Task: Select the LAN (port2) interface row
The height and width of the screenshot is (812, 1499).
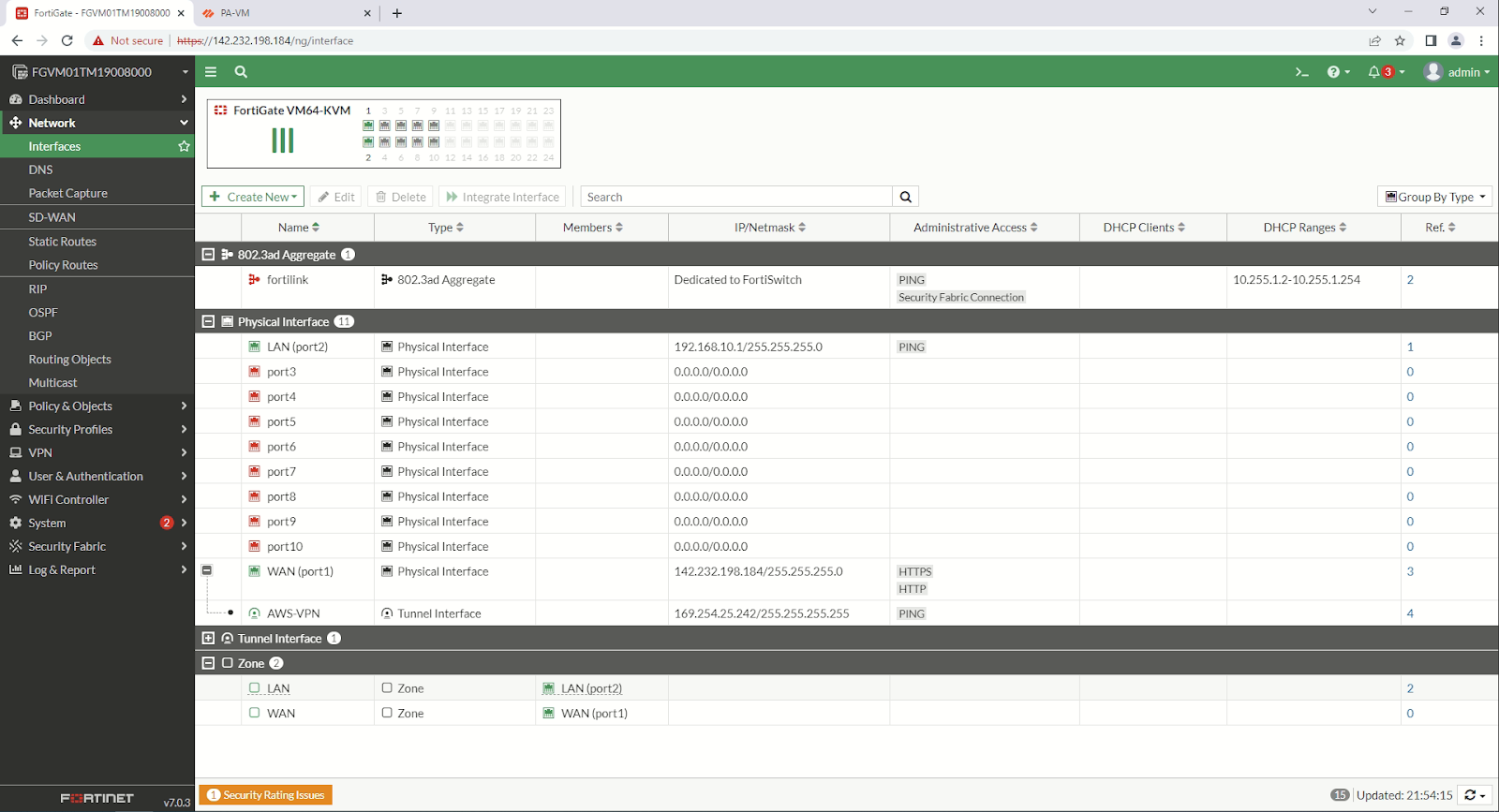Action: click(x=847, y=347)
